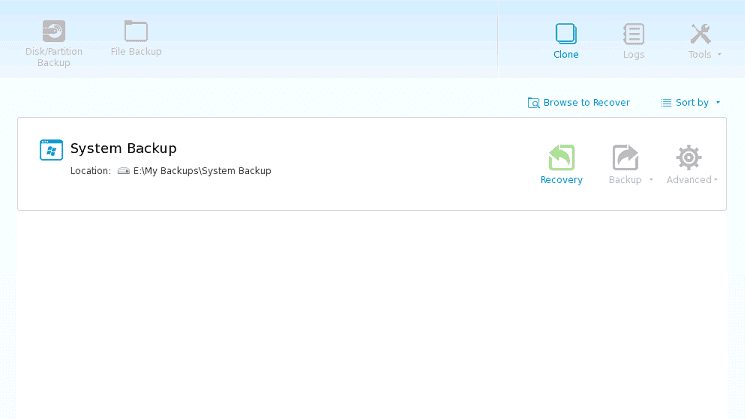745x419 pixels.
Task: Click the Browse to Recover folder icon
Action: (534, 103)
